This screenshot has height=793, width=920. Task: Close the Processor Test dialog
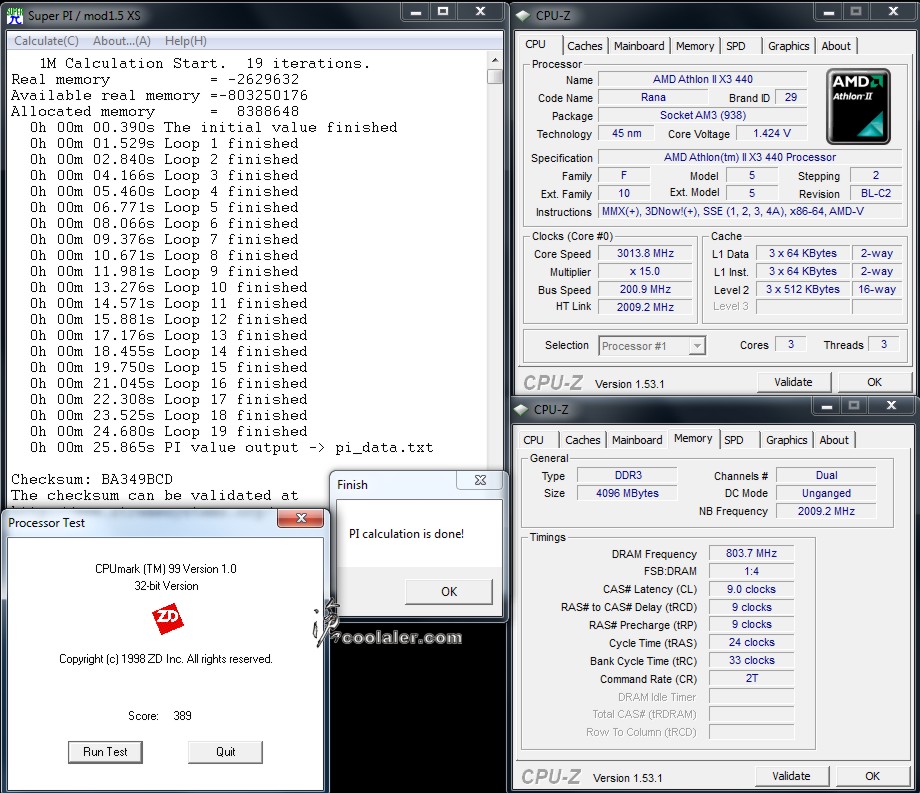(301, 518)
